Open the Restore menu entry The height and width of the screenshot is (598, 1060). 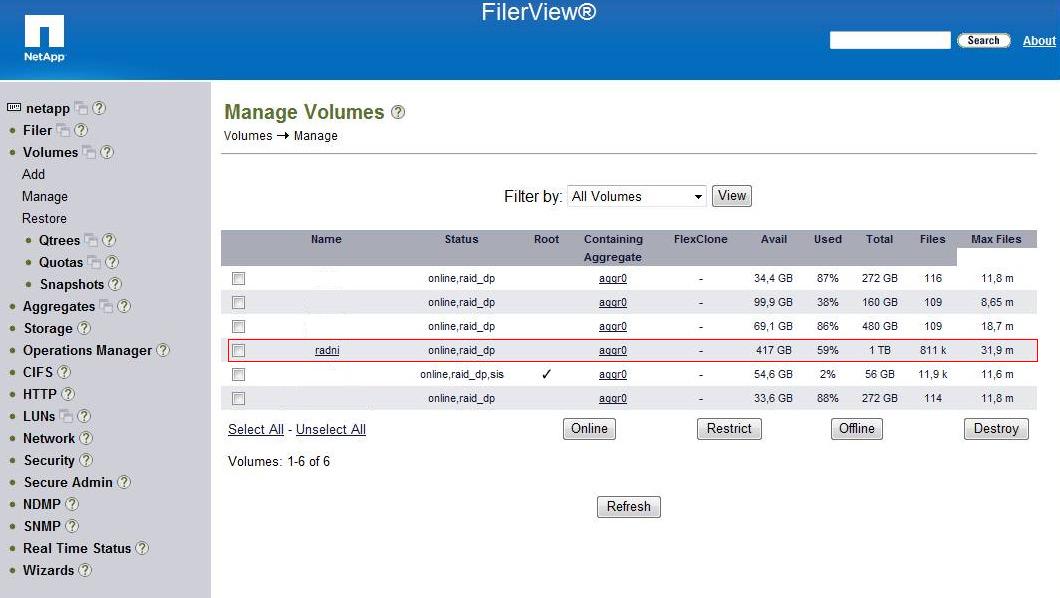tap(44, 218)
